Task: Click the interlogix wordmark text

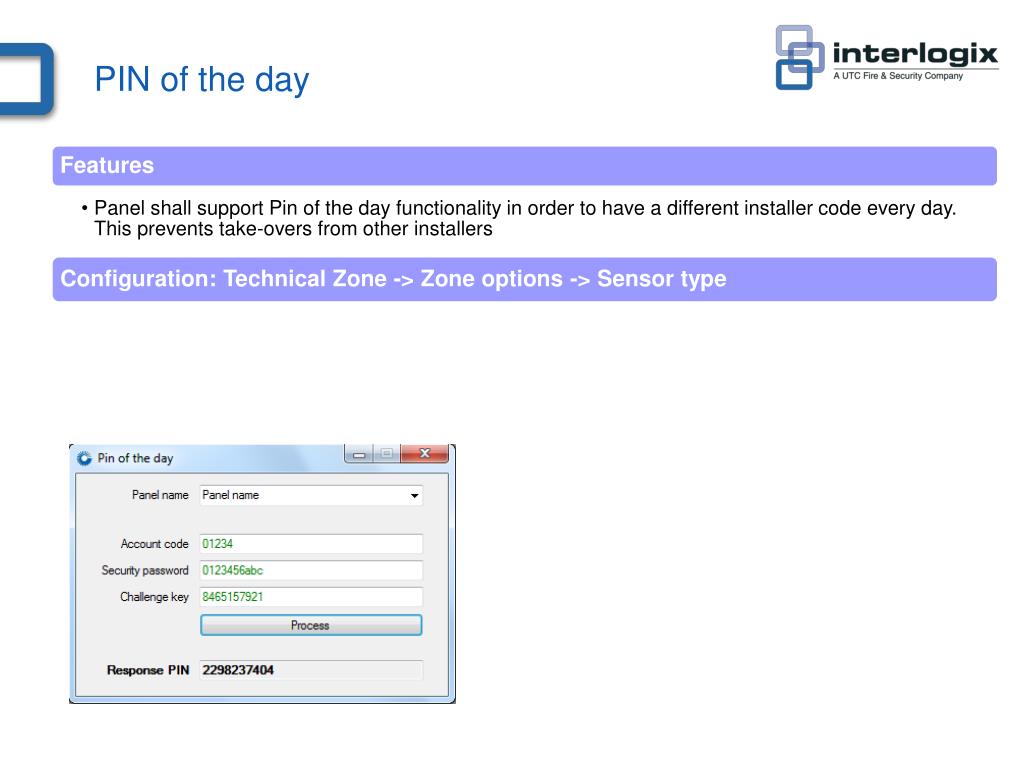Action: [915, 54]
